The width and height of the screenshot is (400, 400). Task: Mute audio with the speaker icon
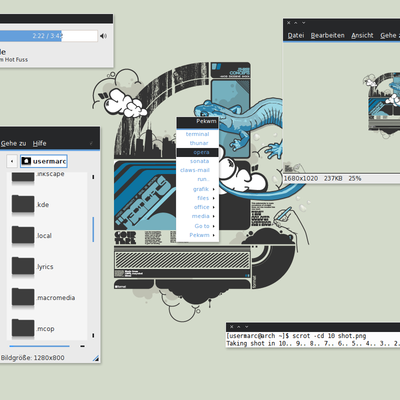103,36
